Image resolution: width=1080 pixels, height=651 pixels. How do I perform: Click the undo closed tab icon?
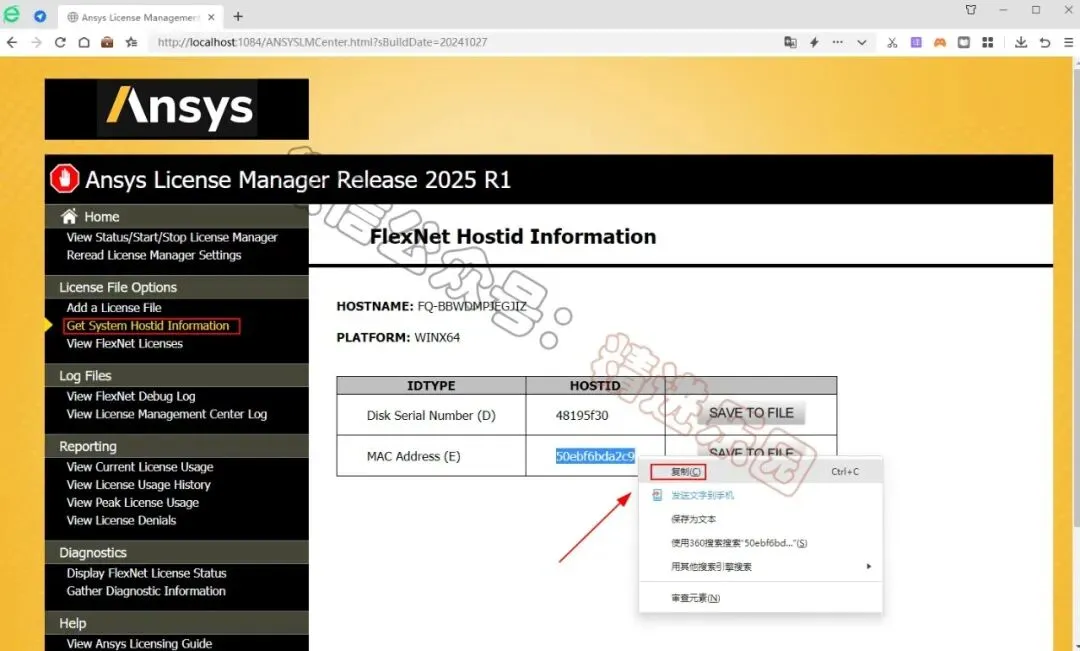coord(1045,42)
